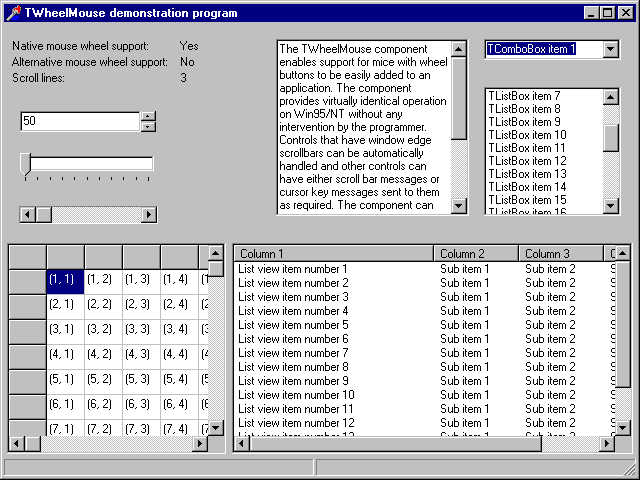The height and width of the screenshot is (480, 640).
Task: Click the list box scrollbar thumb
Action: pos(611,138)
